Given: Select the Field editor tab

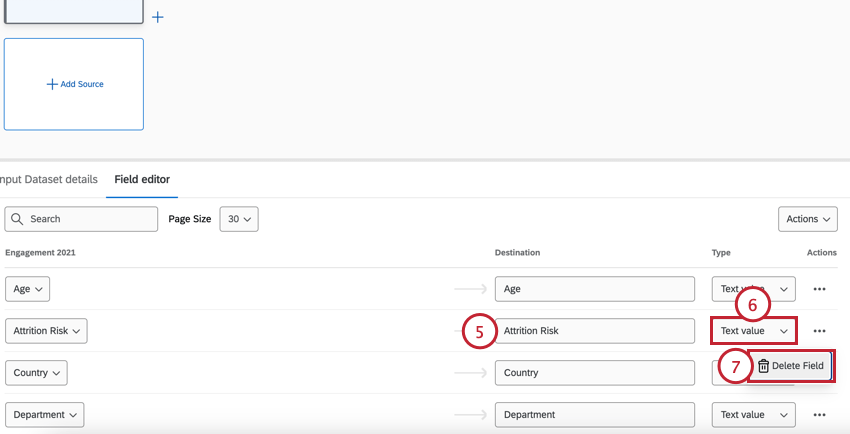Looking at the screenshot, I should point(141,180).
